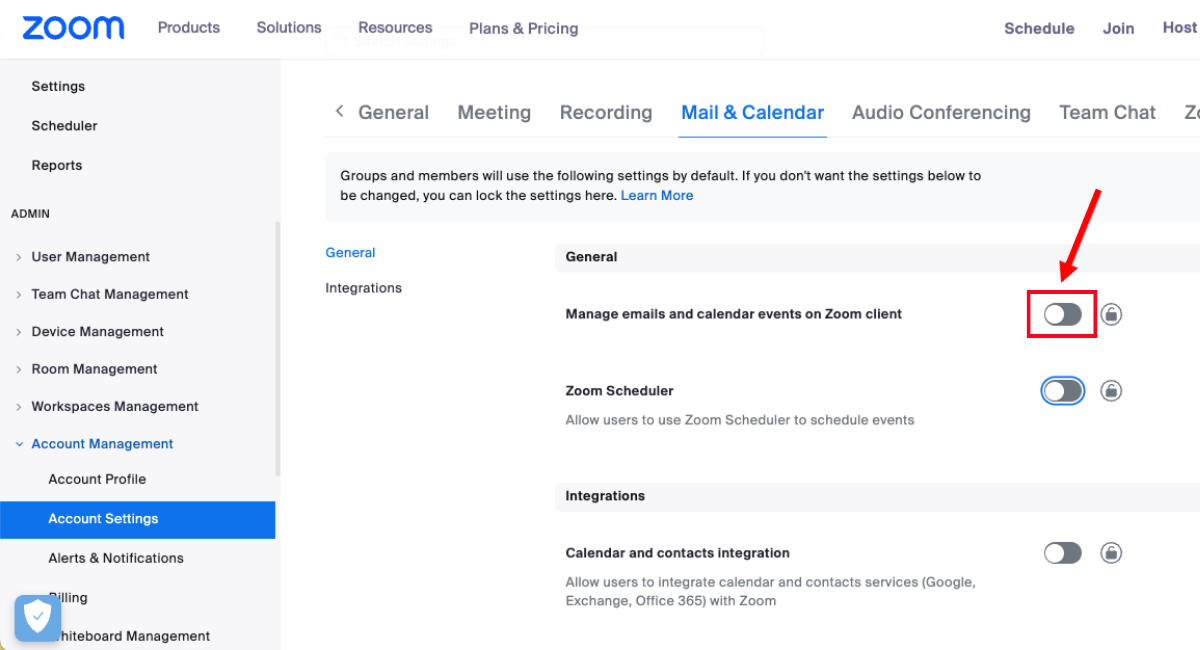Click the blue shield badge icon
The height and width of the screenshot is (650, 1200).
coord(38,618)
